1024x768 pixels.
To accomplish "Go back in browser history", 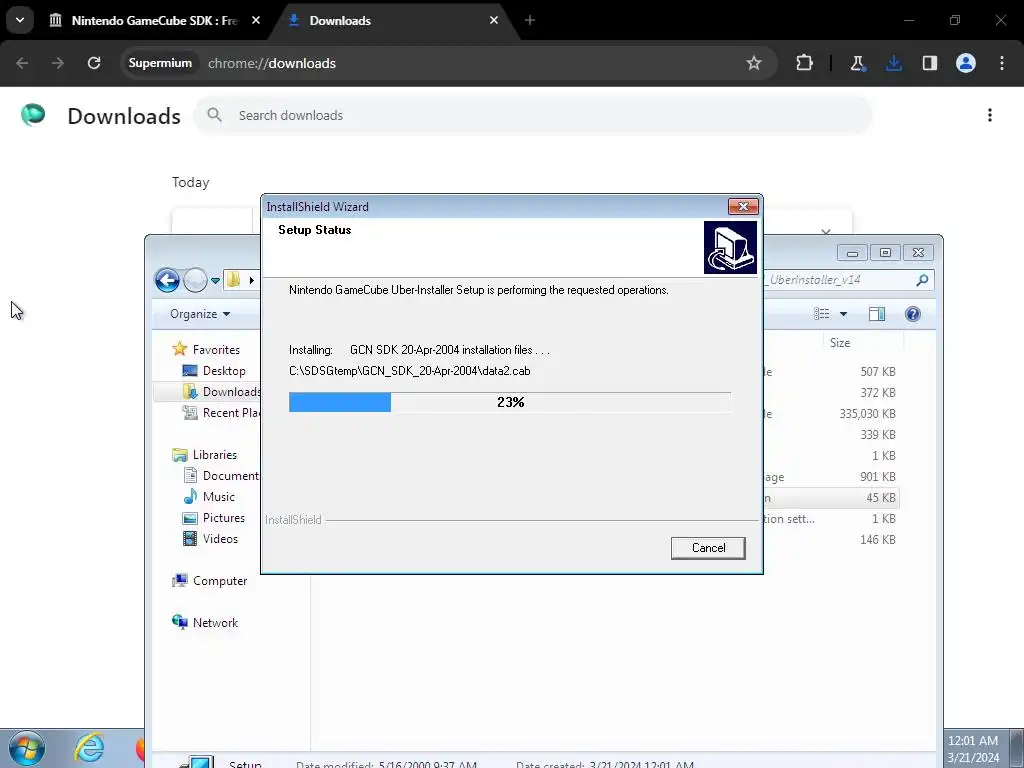I will [x=22, y=63].
